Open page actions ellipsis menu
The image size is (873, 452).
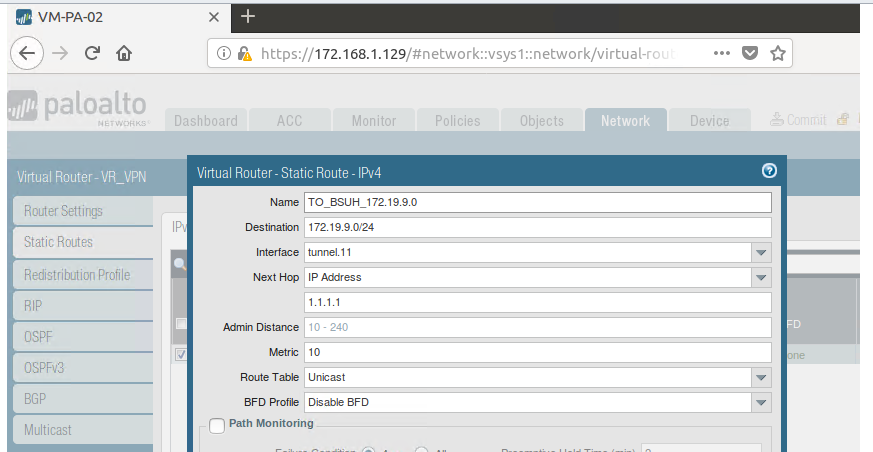pyautogui.click(x=722, y=53)
